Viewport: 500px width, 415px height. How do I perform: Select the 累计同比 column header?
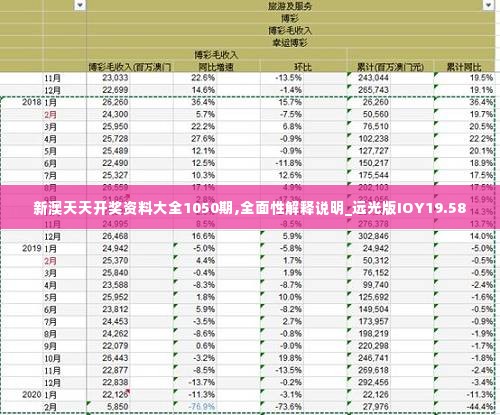[x=464, y=67]
